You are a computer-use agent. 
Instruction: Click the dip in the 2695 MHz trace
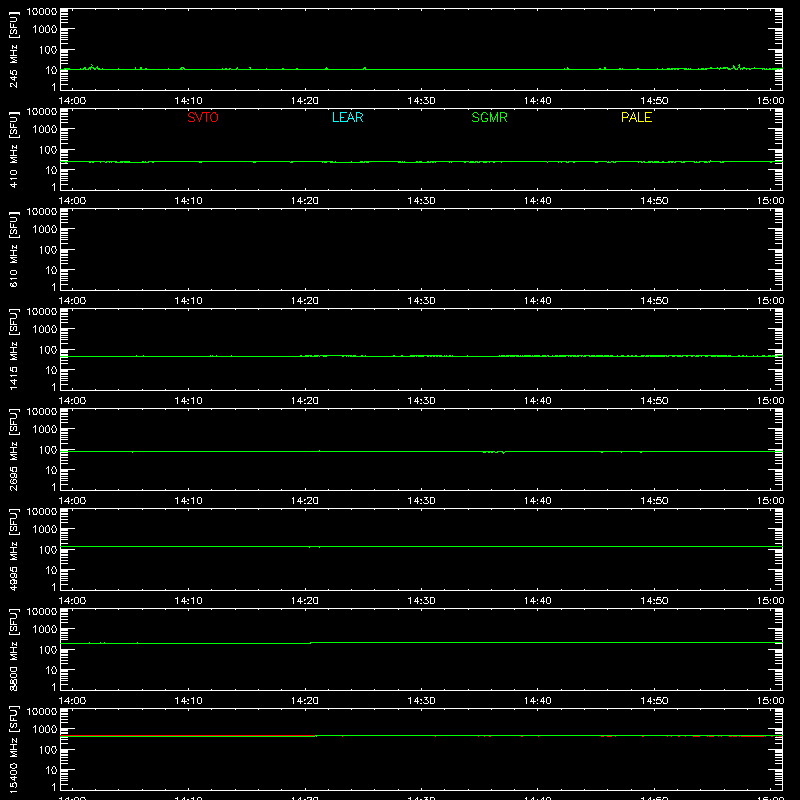494,452
